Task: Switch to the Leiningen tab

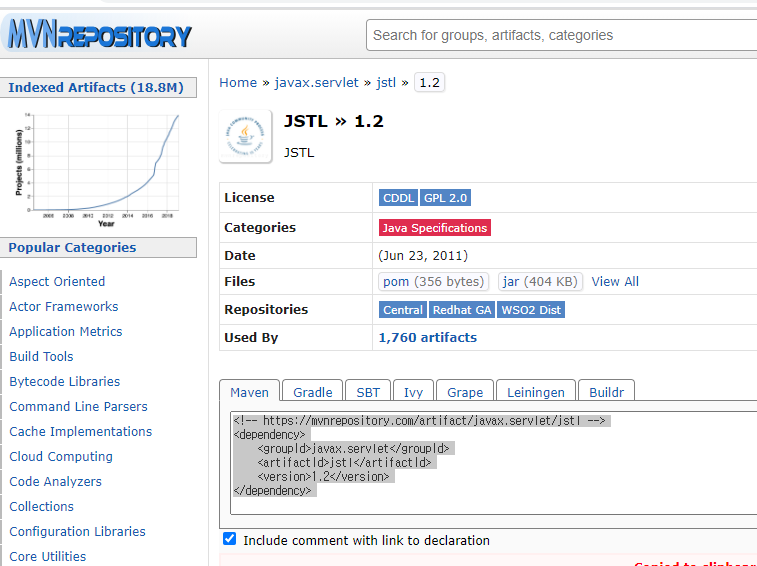Action: coord(536,392)
